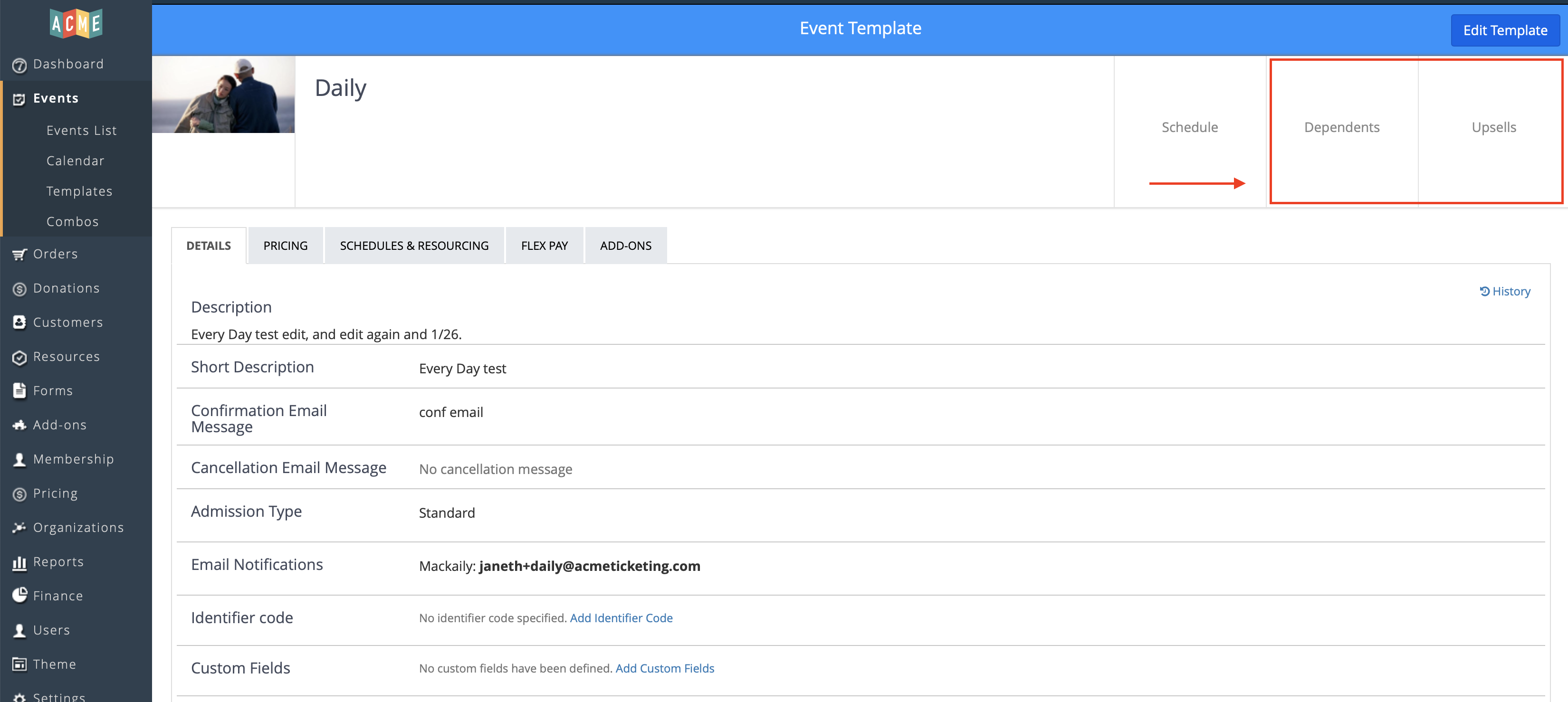Click the Finance pie chart icon

point(19,596)
